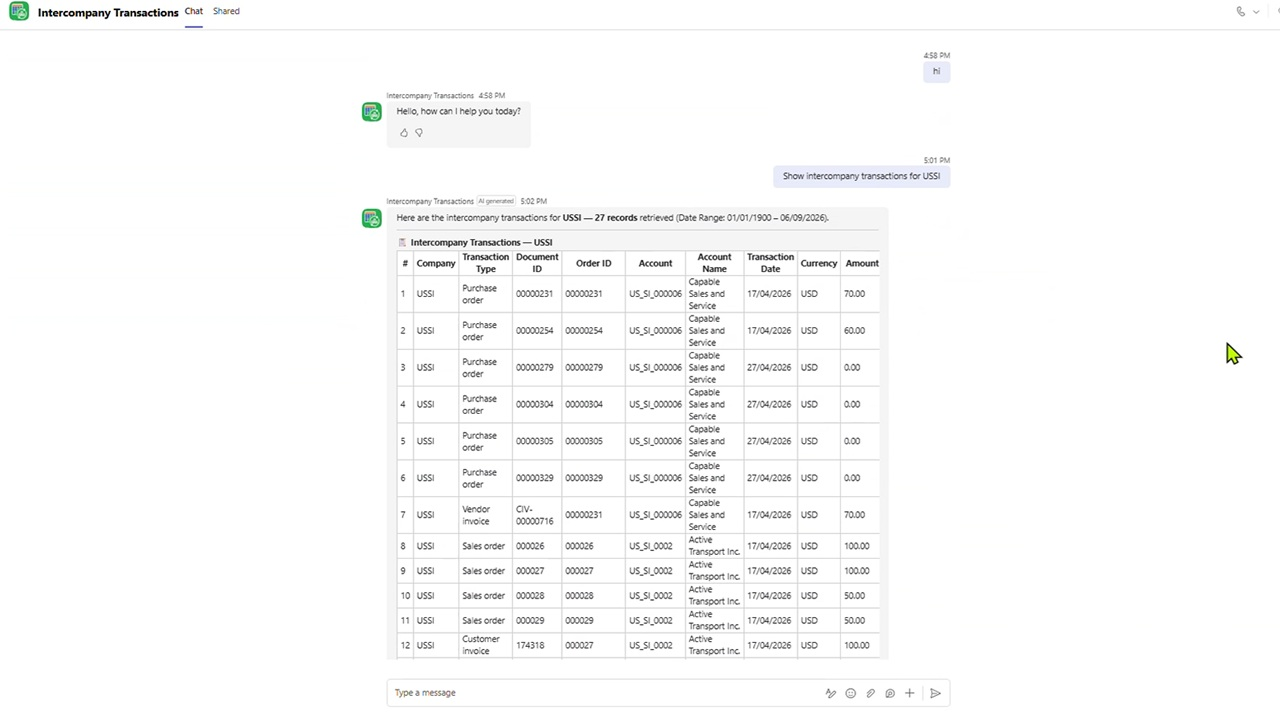Click the 'Transaction Date' column header
The height and width of the screenshot is (720, 1280).
[x=770, y=263]
